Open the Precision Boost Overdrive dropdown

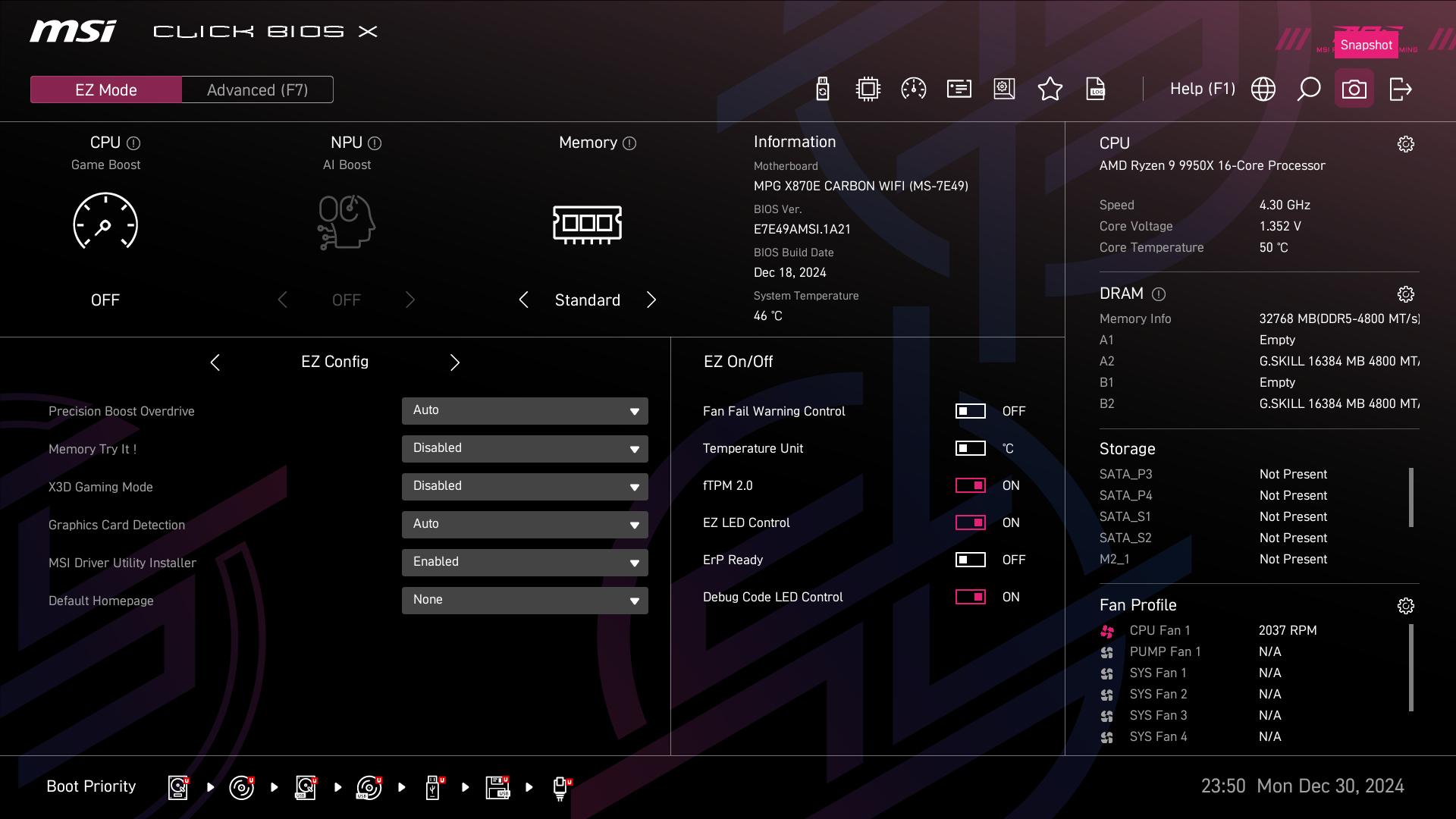[x=525, y=411]
